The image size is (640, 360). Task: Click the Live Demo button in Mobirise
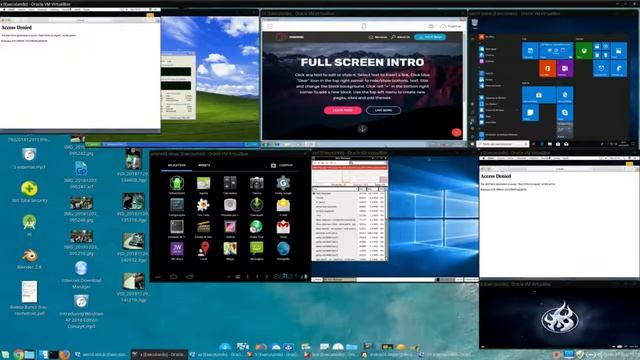[383, 110]
